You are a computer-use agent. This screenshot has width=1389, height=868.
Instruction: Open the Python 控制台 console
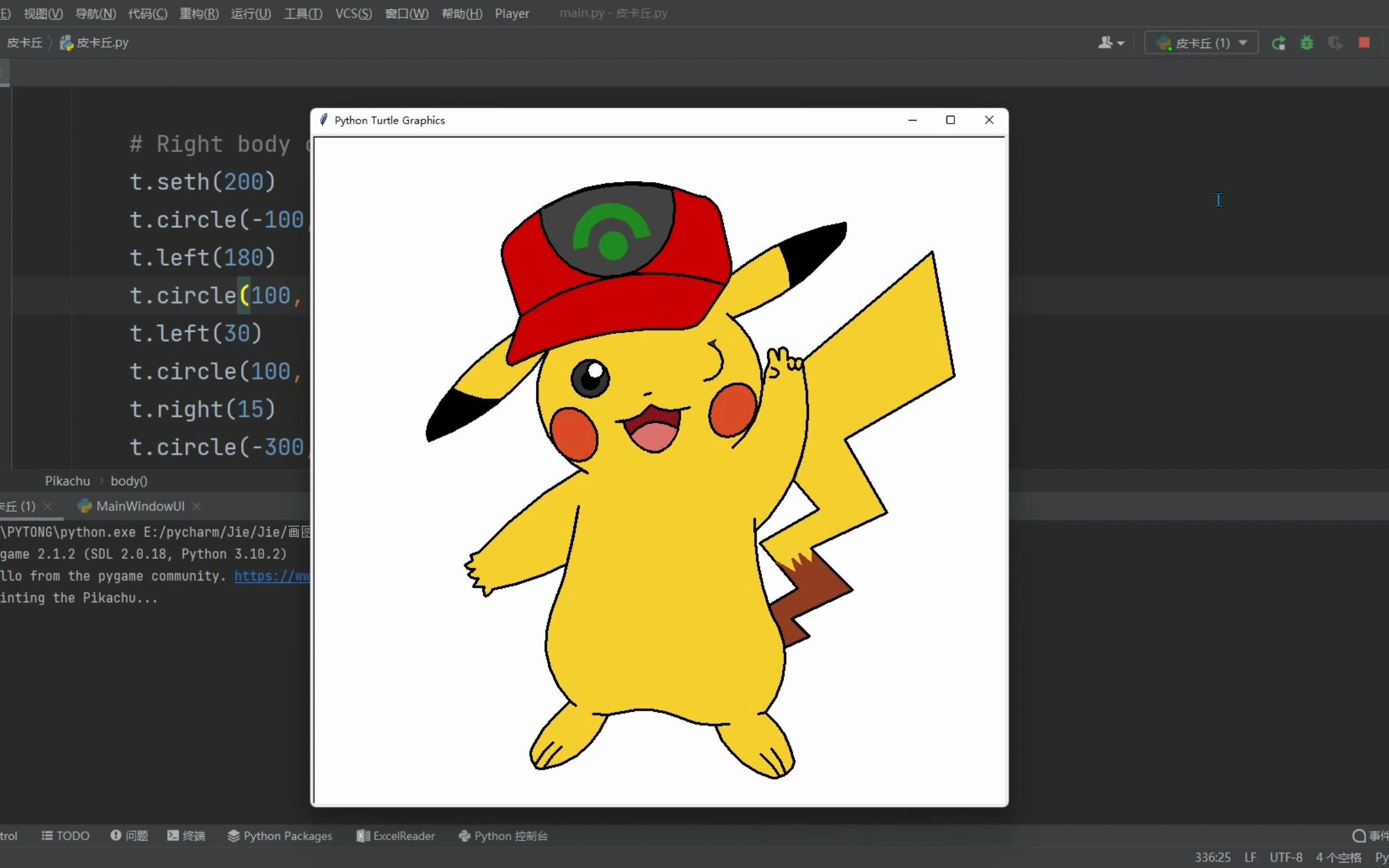point(503,835)
